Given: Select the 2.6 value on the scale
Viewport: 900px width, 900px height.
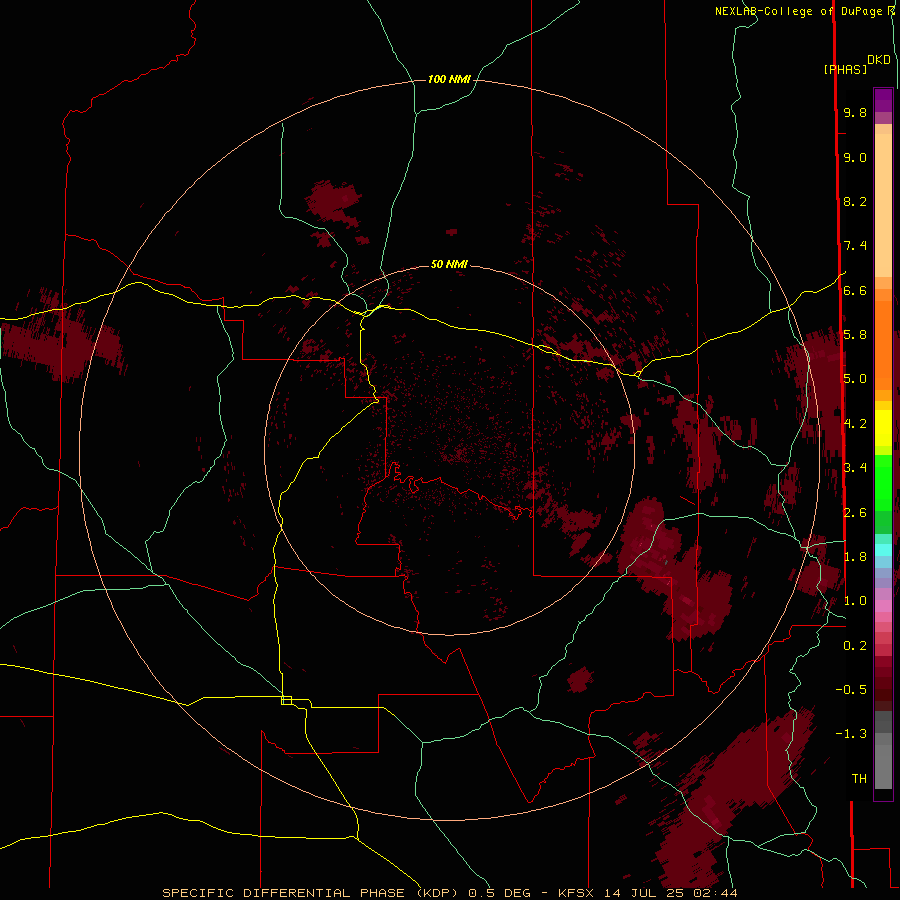Looking at the screenshot, I should pos(855,513).
